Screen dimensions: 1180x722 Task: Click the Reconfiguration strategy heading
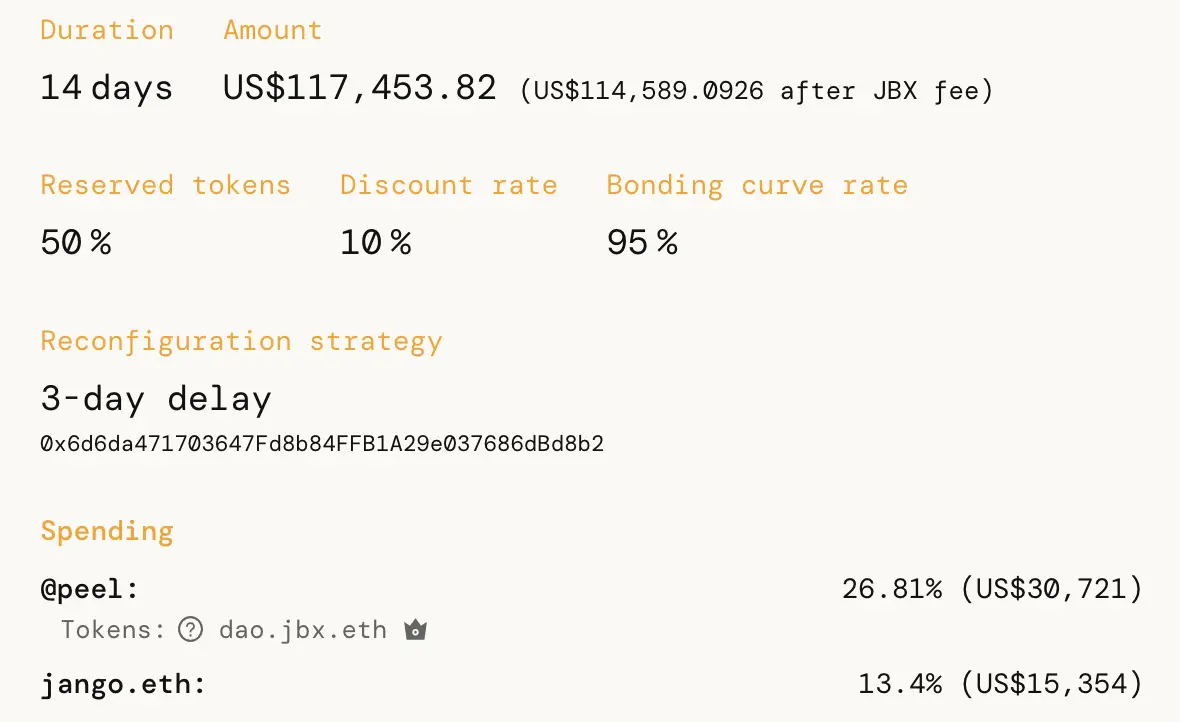[241, 341]
